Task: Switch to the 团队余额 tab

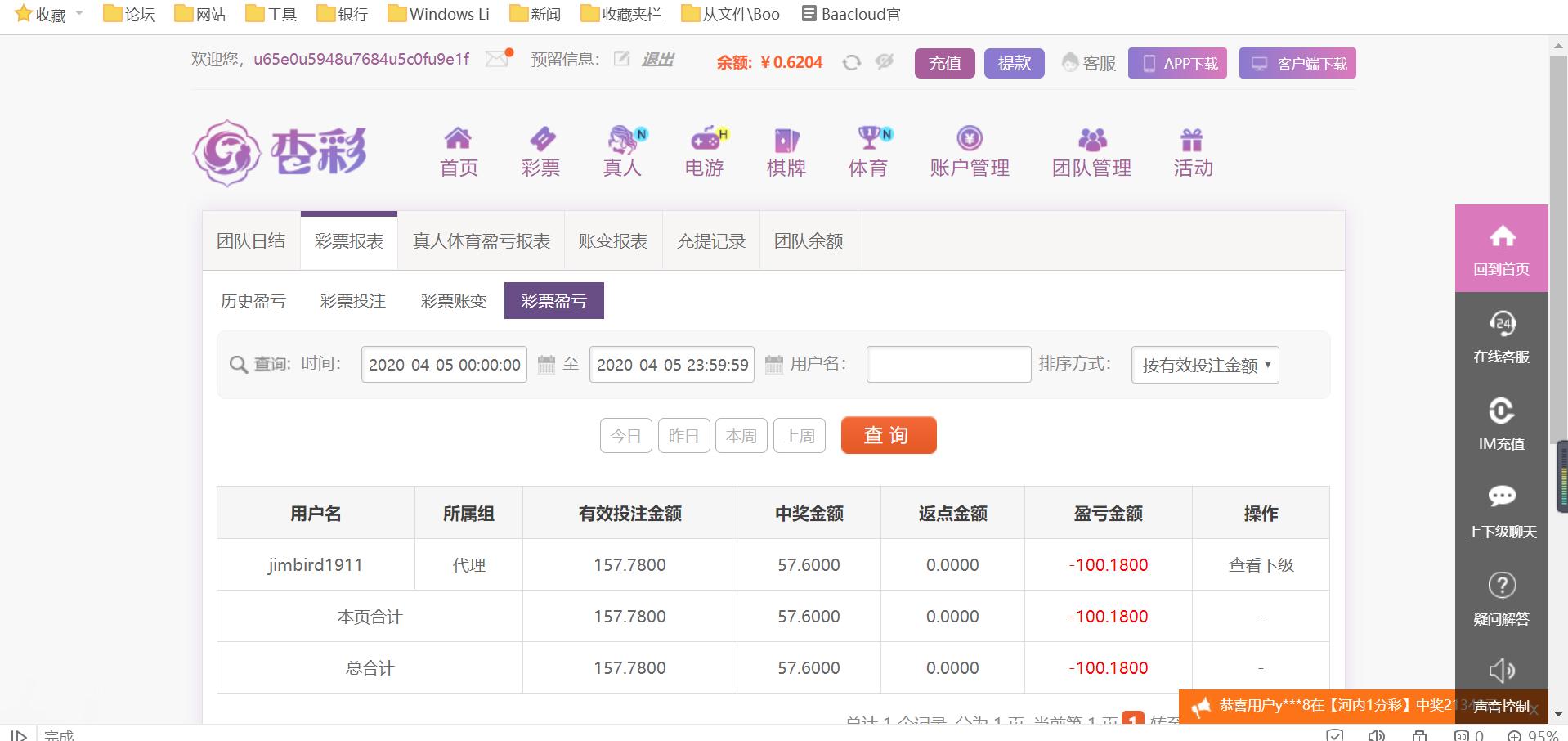Action: (809, 241)
